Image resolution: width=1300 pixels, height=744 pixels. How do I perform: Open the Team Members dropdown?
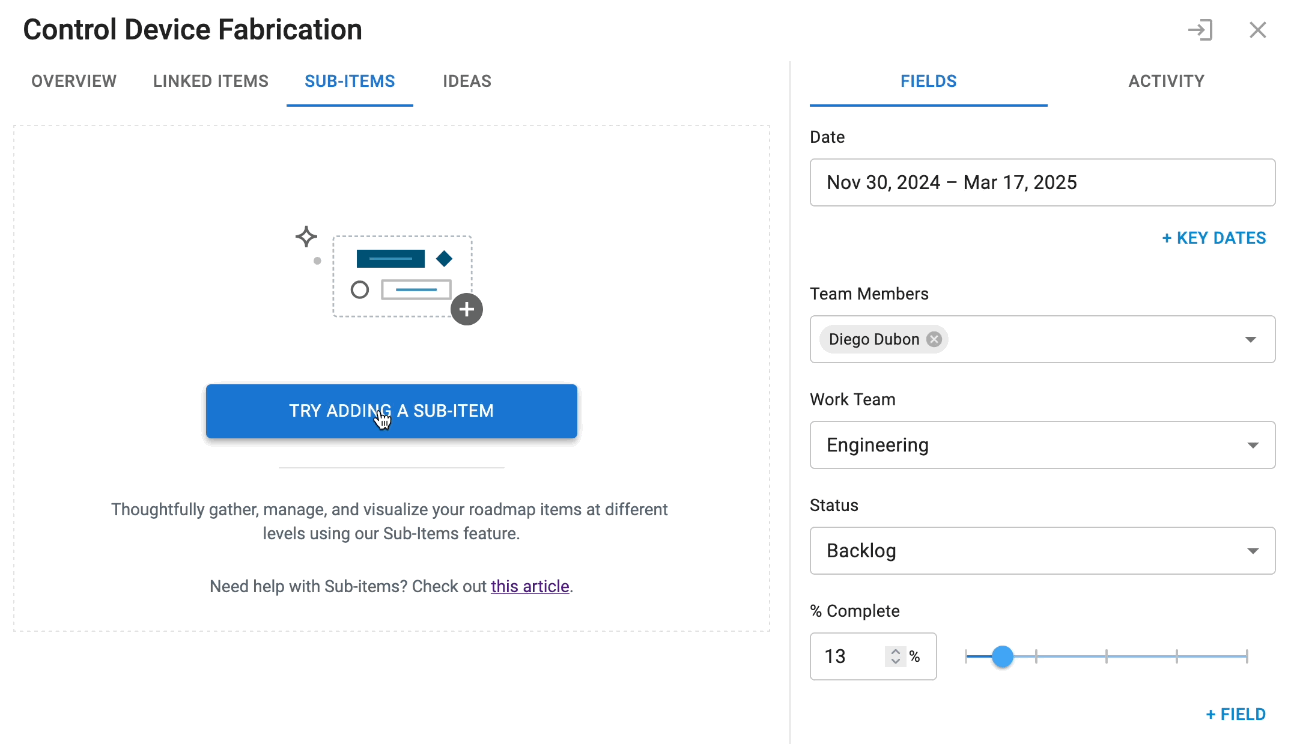pyautogui.click(x=1249, y=339)
